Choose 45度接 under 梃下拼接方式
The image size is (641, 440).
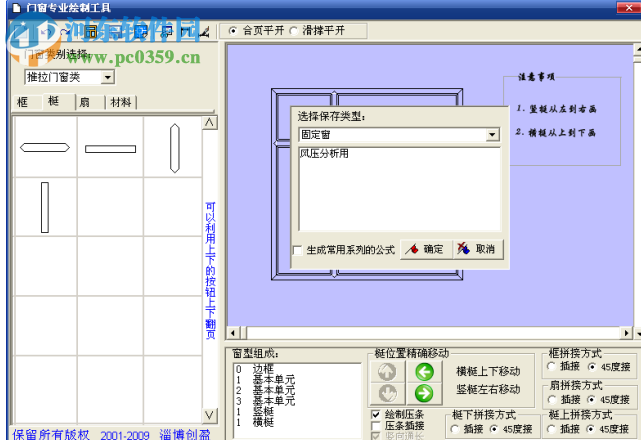coord(494,429)
